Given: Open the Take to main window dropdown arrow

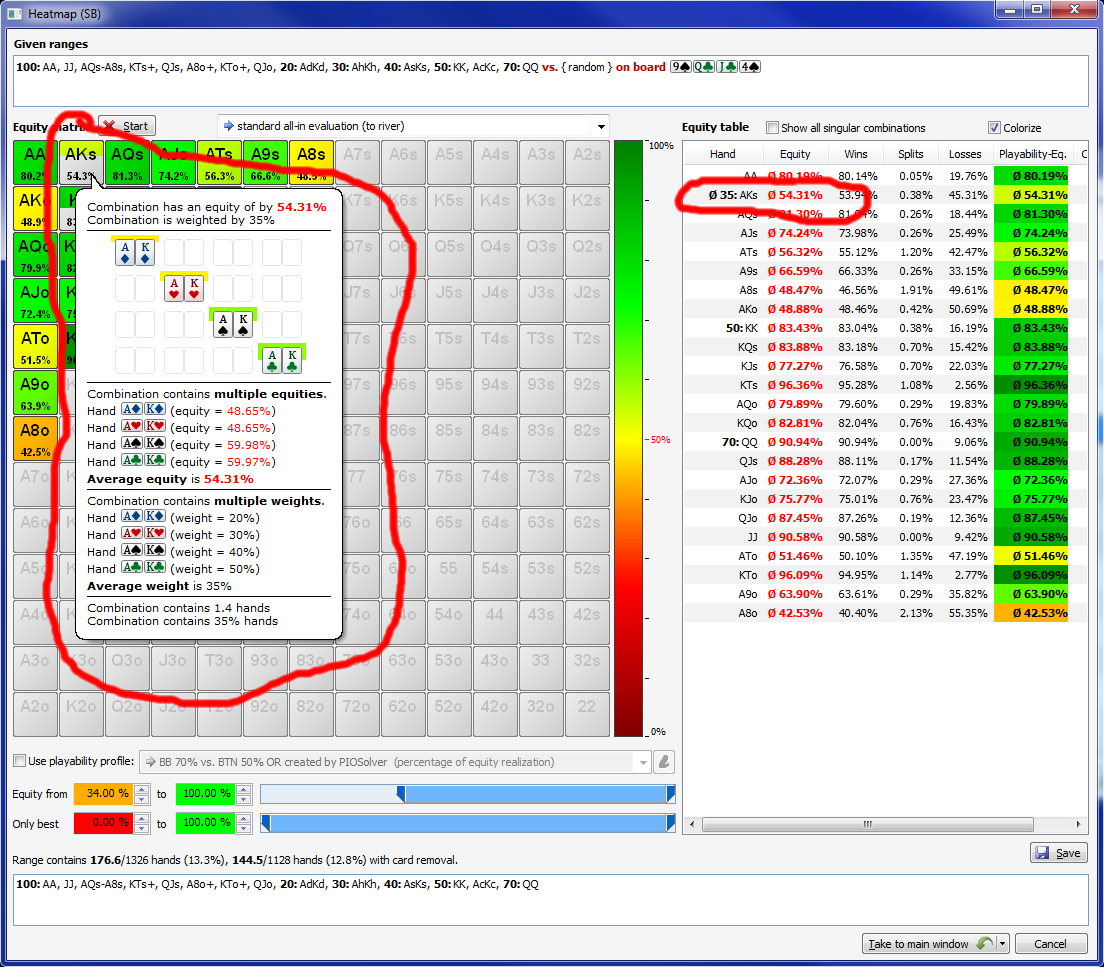Looking at the screenshot, I should pyautogui.click(x=1003, y=944).
